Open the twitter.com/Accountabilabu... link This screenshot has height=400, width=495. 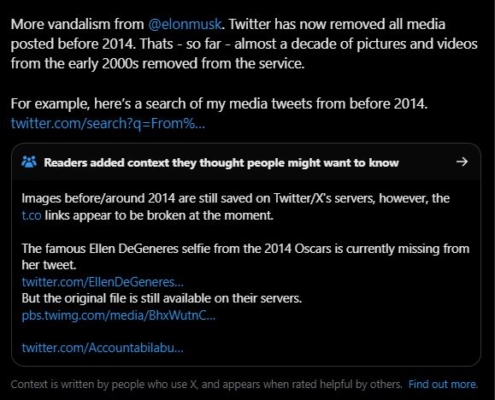coord(102,348)
